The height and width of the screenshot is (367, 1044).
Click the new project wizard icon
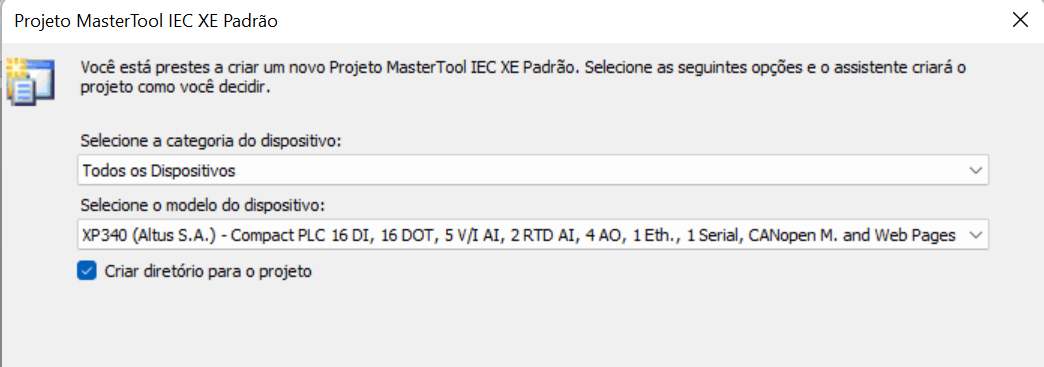click(31, 83)
